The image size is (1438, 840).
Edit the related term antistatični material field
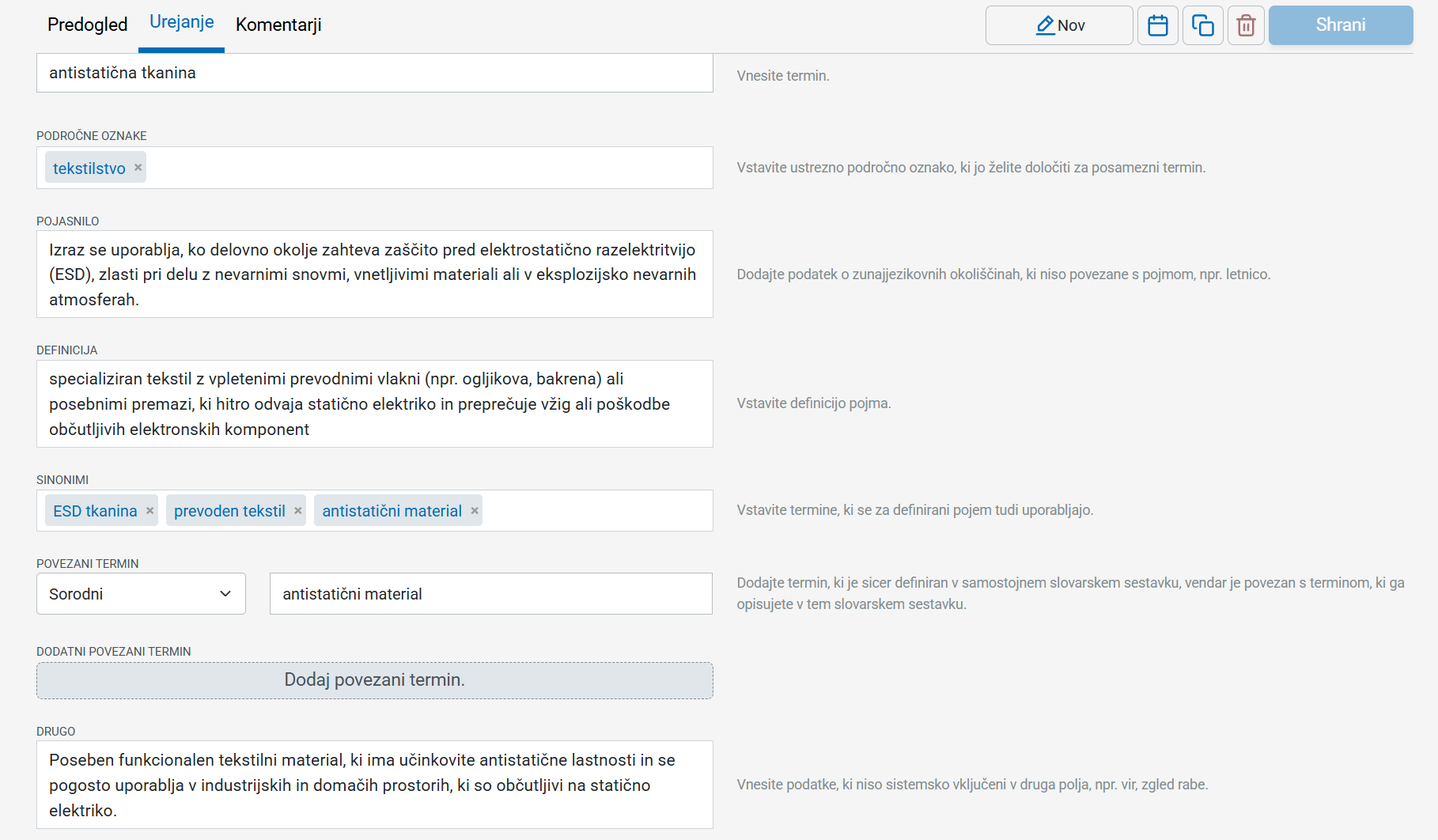point(490,594)
